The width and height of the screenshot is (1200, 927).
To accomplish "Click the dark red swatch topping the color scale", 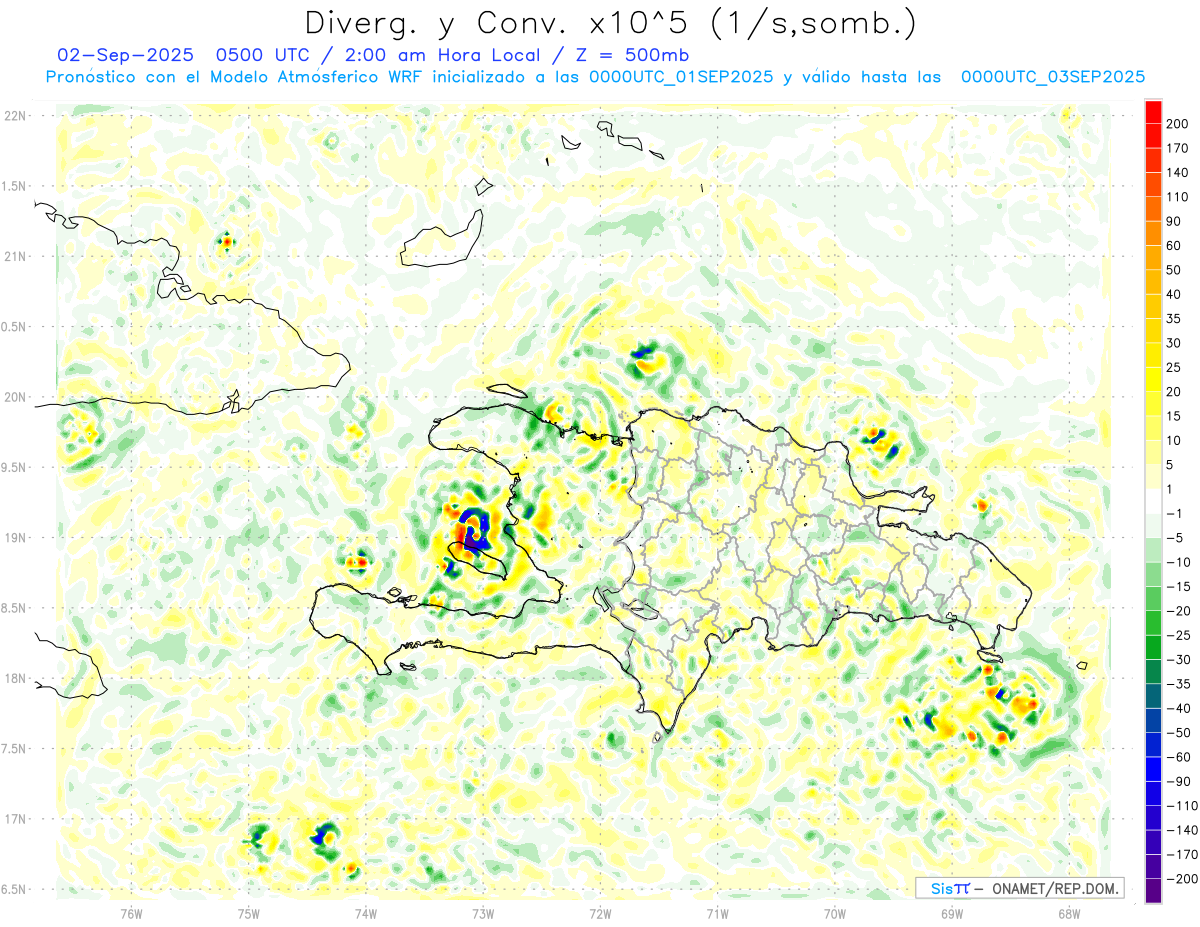I will click(x=1153, y=112).
